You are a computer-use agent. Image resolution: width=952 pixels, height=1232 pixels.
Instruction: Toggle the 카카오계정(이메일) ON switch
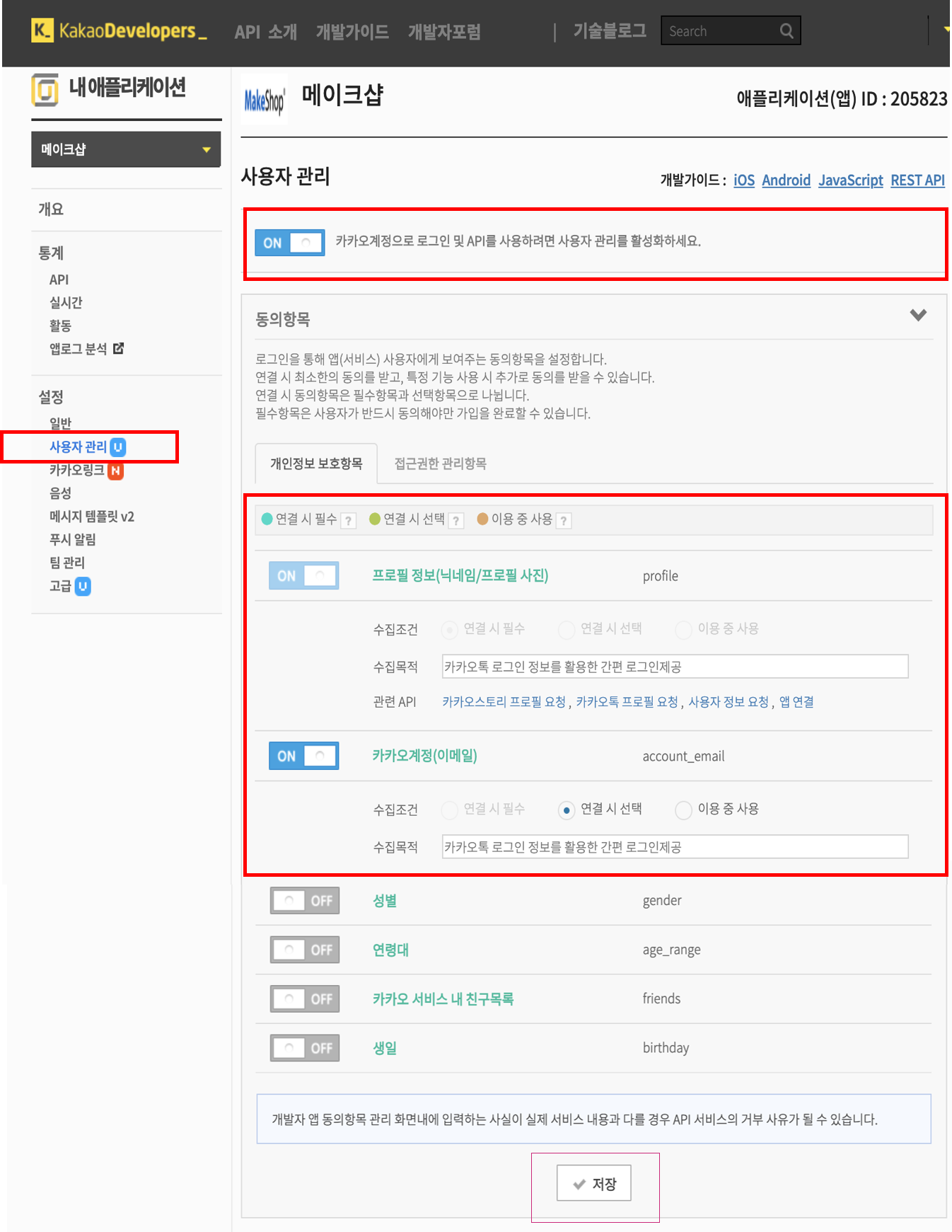coord(304,756)
